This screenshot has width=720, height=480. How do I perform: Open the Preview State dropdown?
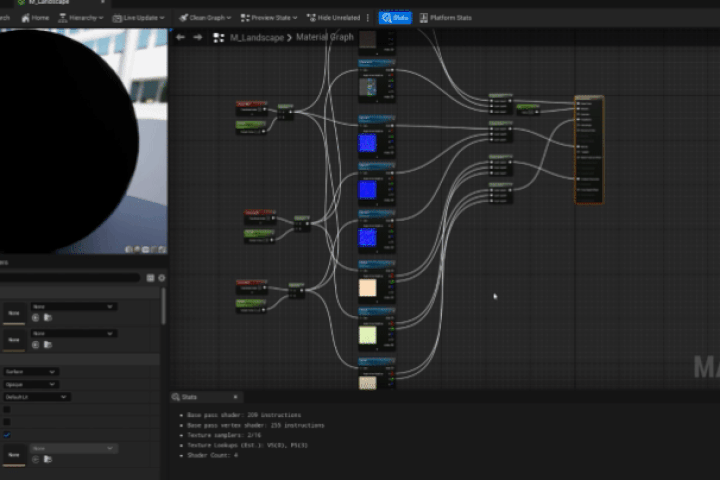click(269, 18)
